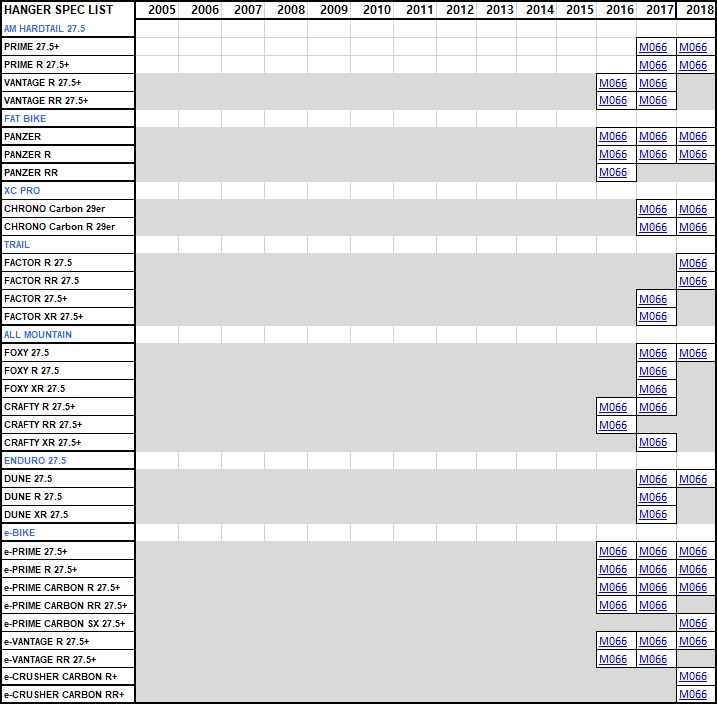Open e-VANTAGE R 27.5+ 2018 M066 link

tap(693, 641)
